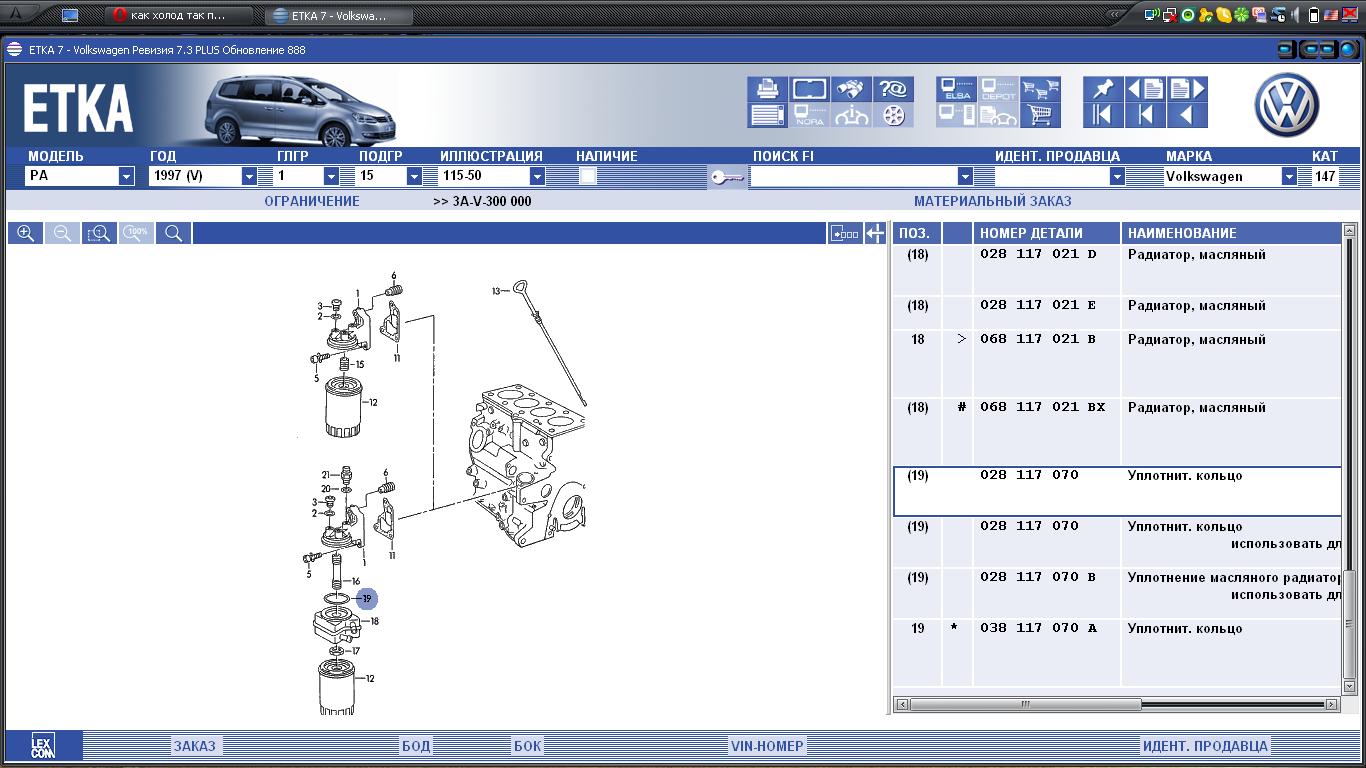
Task: Open the ELSA link icon
Action: [956, 89]
